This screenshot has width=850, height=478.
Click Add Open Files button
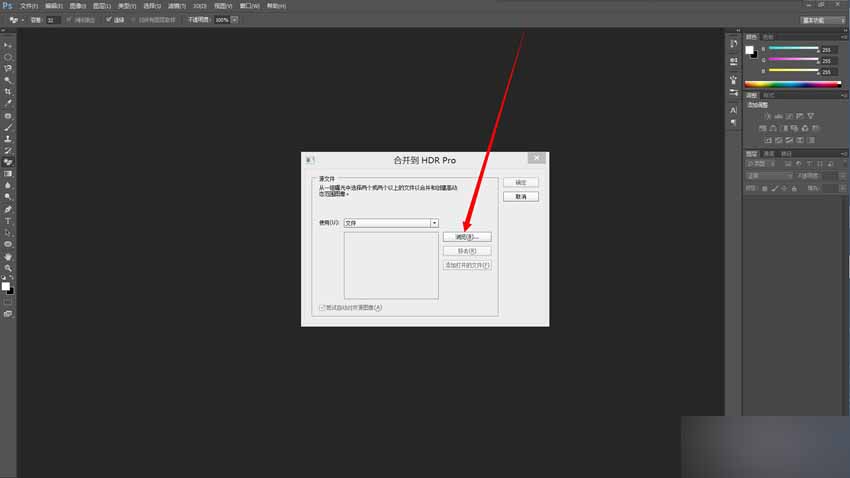click(x=467, y=266)
